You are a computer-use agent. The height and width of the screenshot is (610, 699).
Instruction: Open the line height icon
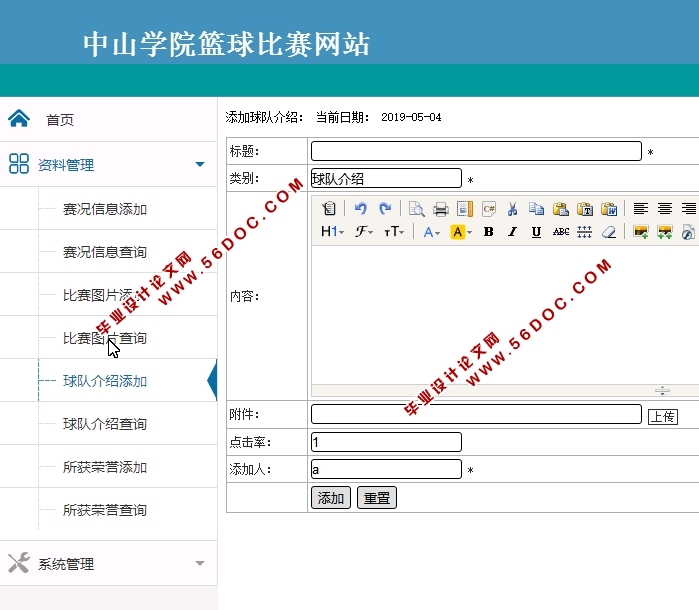tap(584, 232)
